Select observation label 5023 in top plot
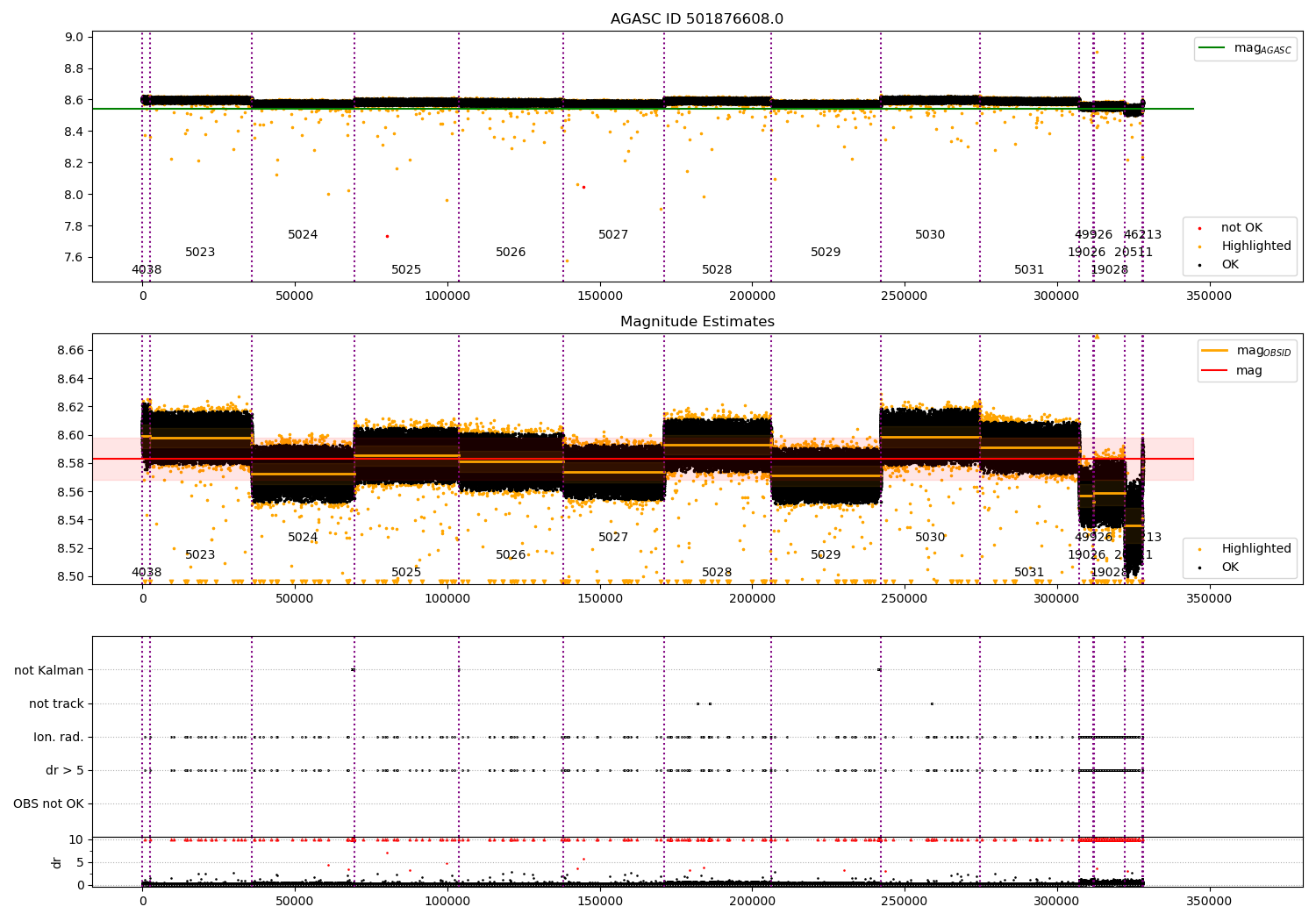Image resolution: width=1316 pixels, height=921 pixels. pyautogui.click(x=200, y=253)
